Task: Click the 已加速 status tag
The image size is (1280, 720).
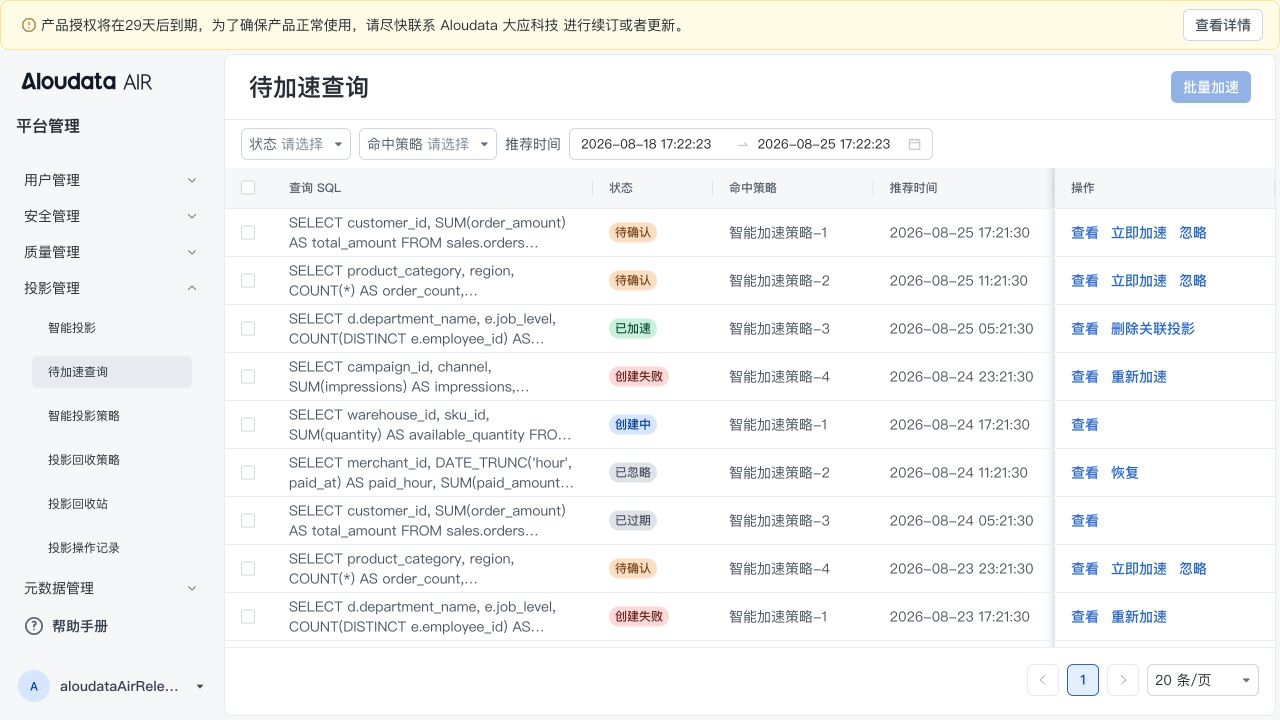Action: pyautogui.click(x=633, y=328)
